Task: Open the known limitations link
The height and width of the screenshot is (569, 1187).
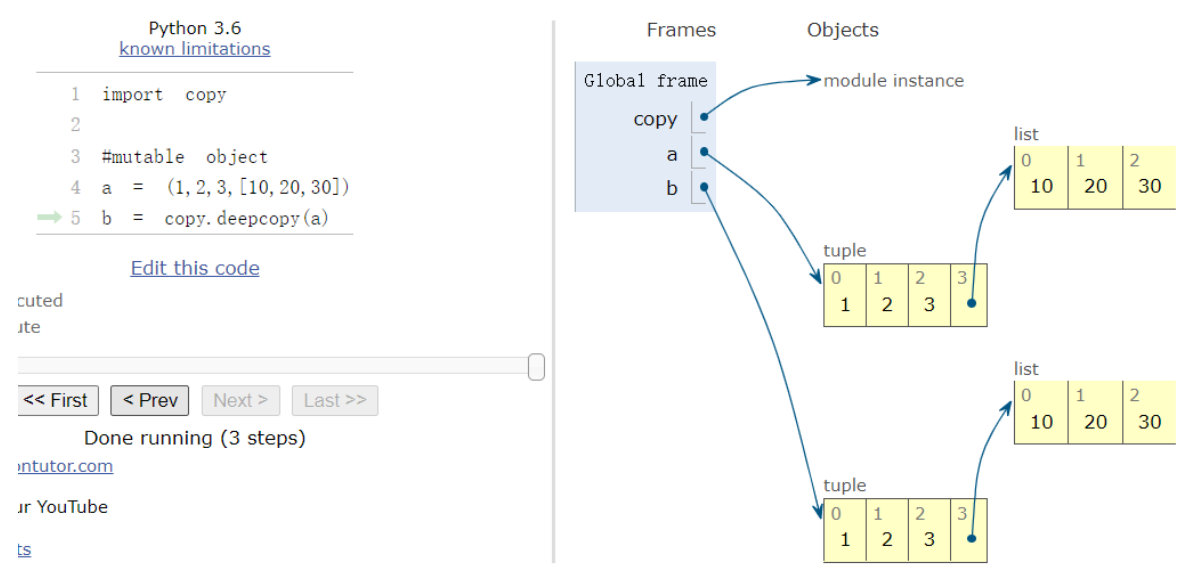Action: (195, 49)
